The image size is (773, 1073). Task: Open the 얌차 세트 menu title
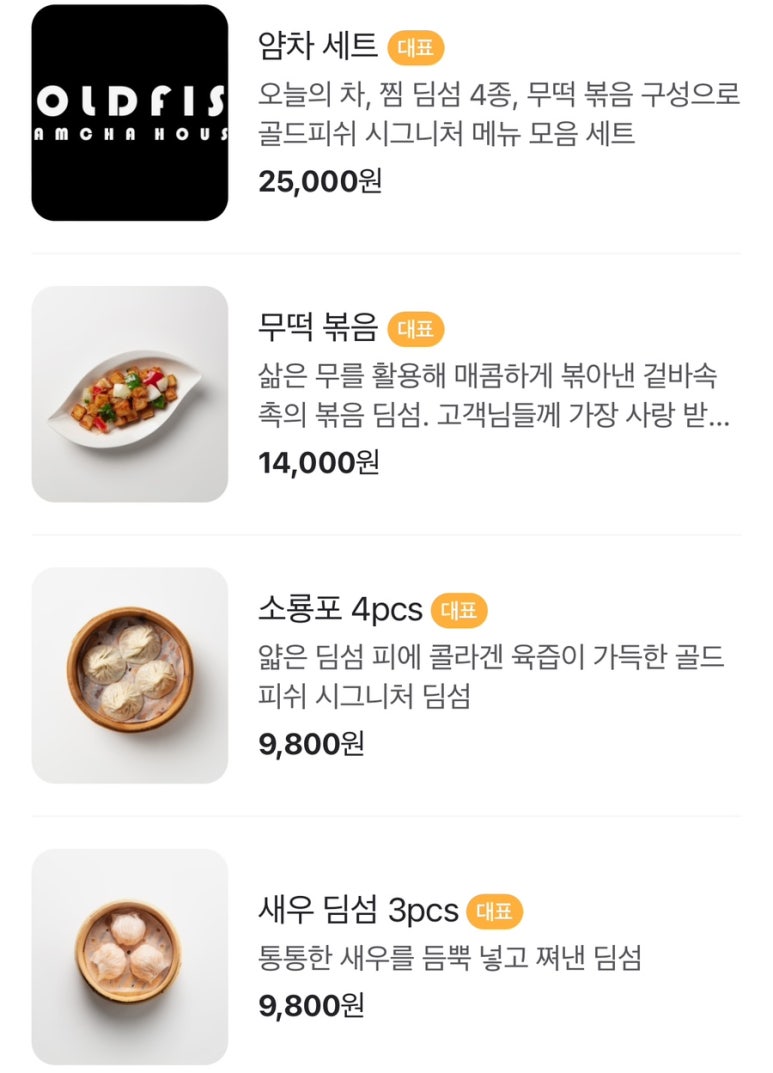click(318, 46)
